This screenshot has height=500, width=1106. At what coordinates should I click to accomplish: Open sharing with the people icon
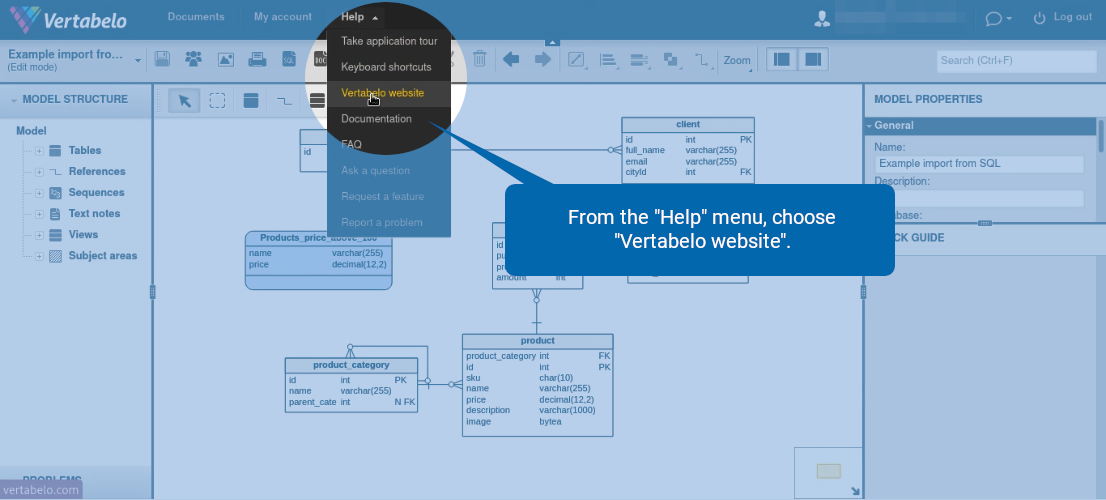pos(193,60)
